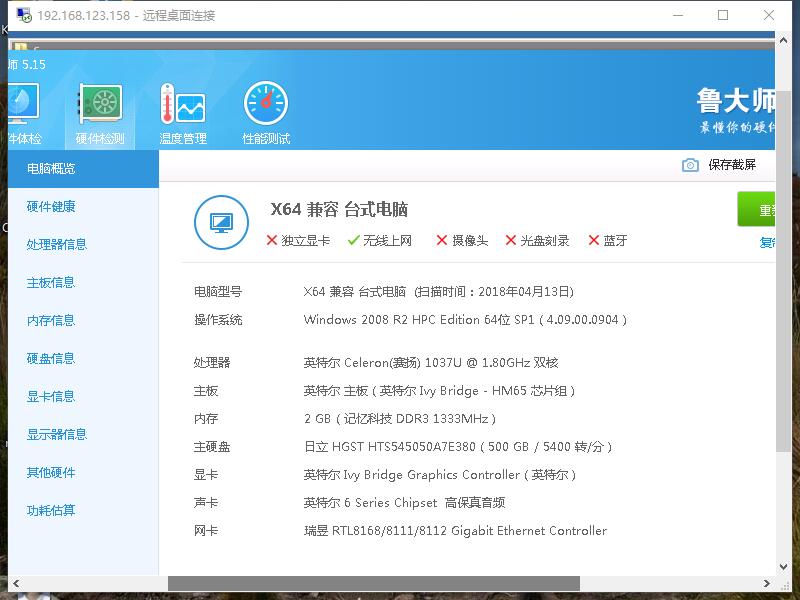Close the remote desktop connection window
This screenshot has width=800, height=600.
tap(769, 15)
